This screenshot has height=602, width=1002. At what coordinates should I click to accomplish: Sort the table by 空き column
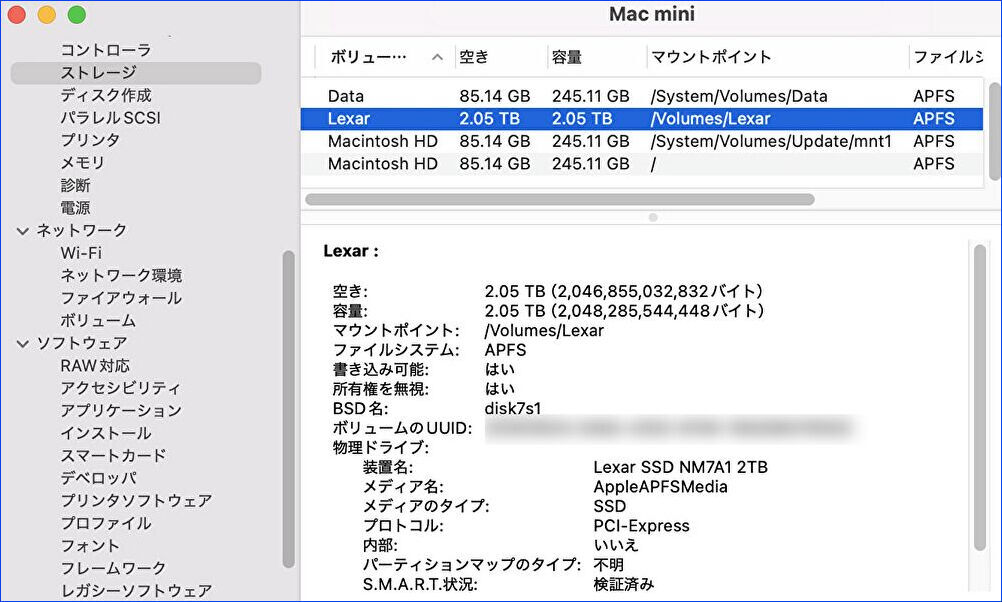click(x=502, y=58)
